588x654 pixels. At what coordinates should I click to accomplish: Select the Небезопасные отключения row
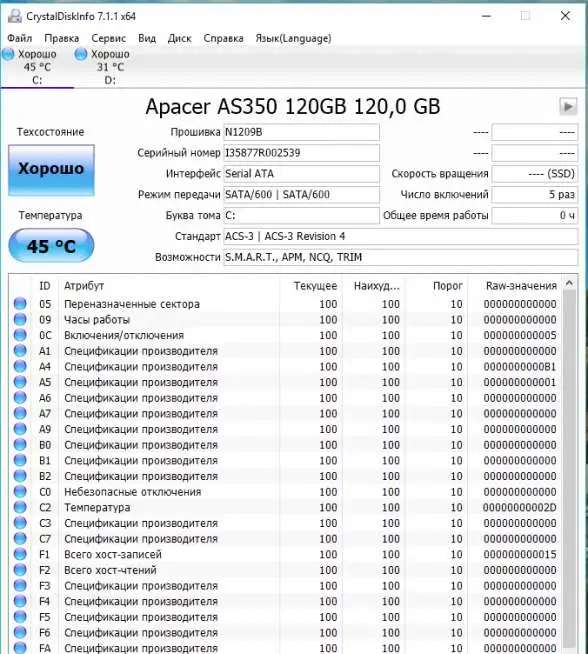click(x=285, y=492)
